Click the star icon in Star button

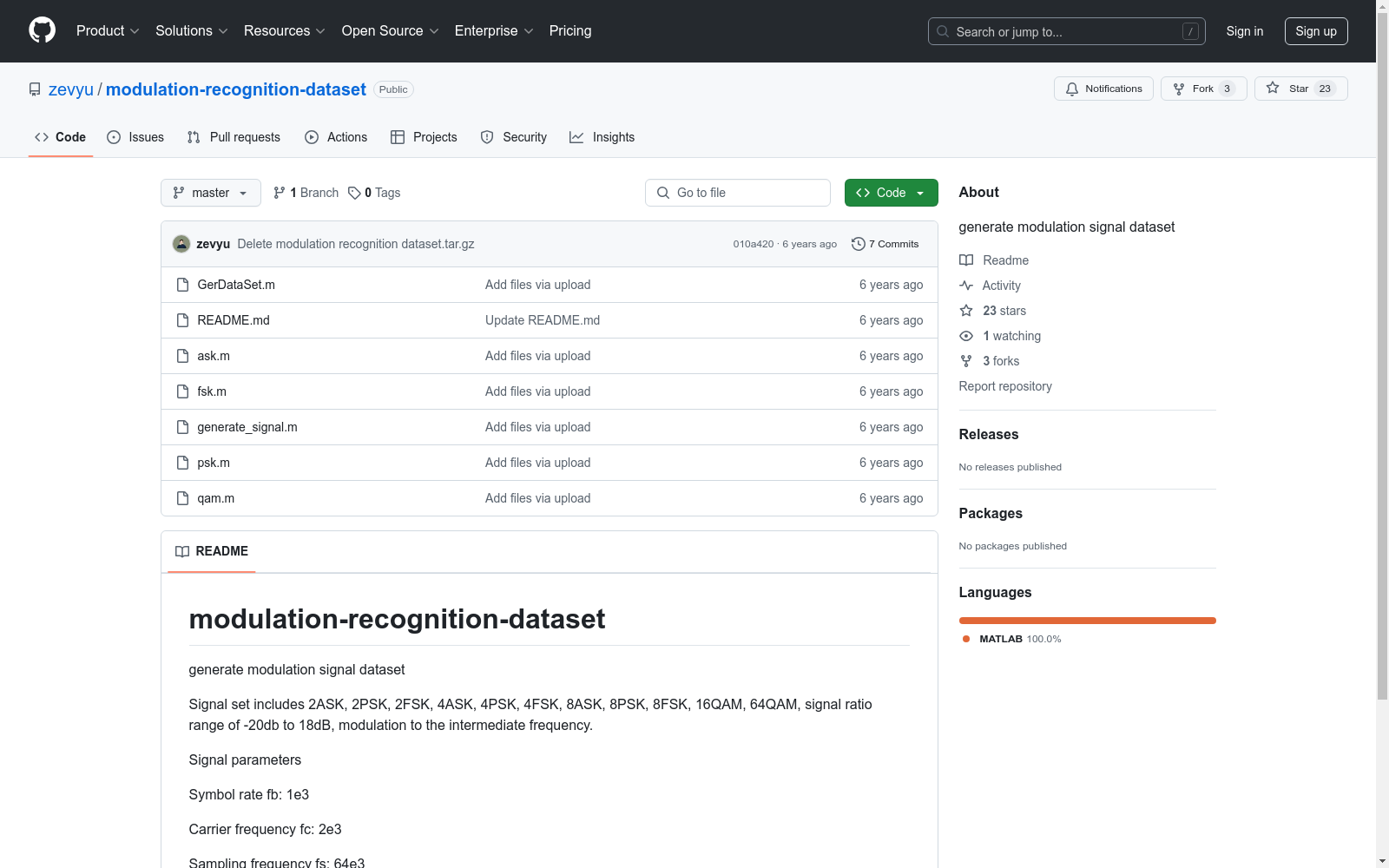tap(1273, 88)
